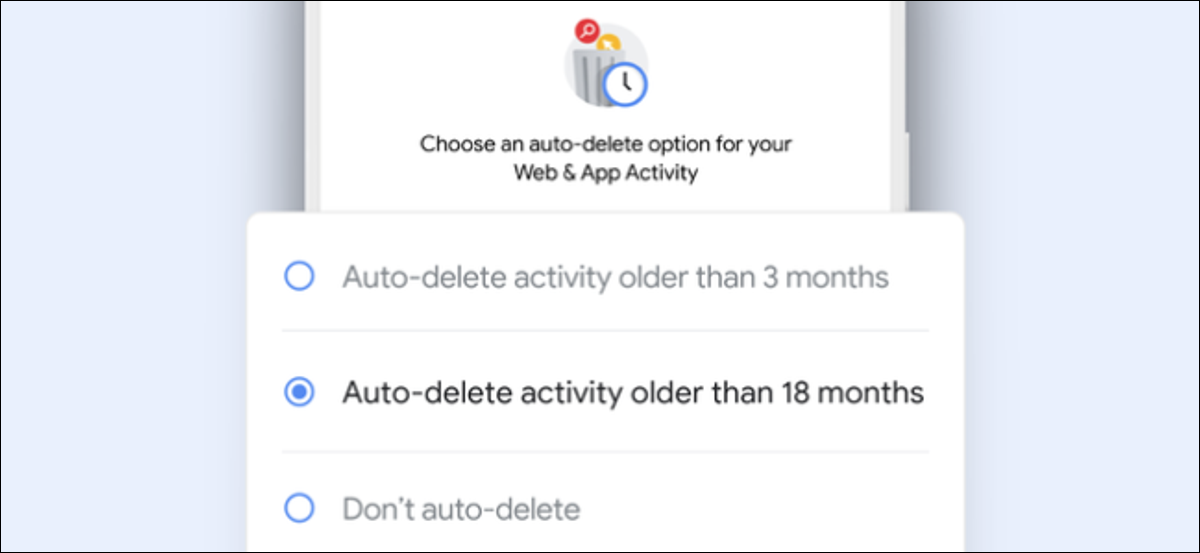Click "Auto-delete activity older than 3 months" label

[615, 277]
